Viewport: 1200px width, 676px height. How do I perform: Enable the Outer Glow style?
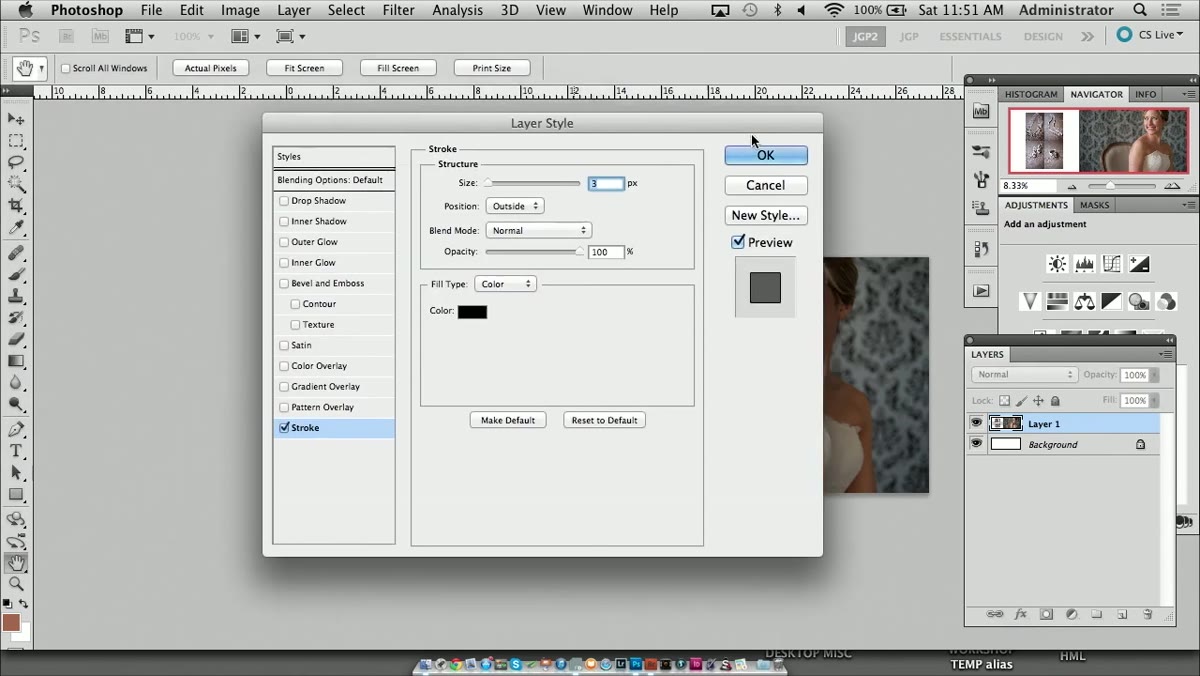pyautogui.click(x=284, y=242)
